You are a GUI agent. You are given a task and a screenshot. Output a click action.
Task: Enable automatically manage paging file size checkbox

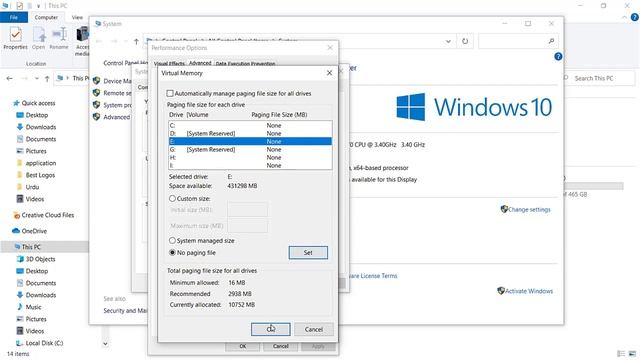(170, 93)
